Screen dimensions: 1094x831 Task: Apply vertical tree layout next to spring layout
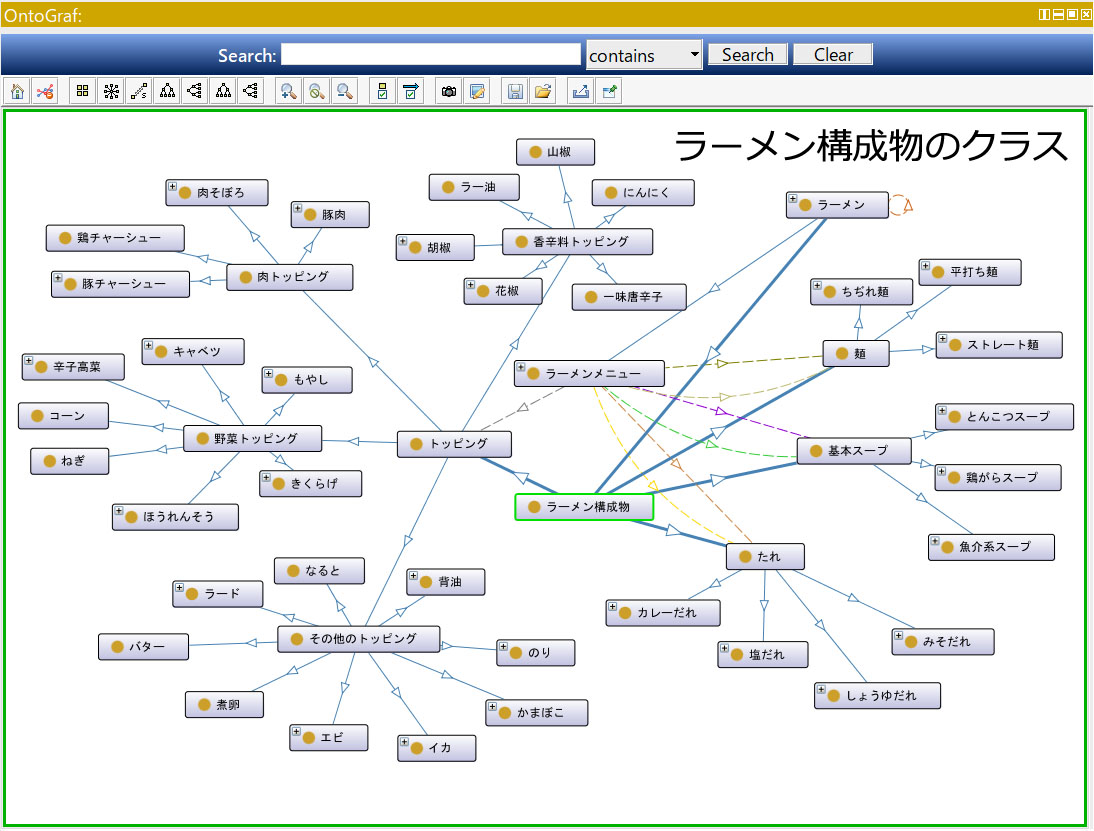pos(167,91)
